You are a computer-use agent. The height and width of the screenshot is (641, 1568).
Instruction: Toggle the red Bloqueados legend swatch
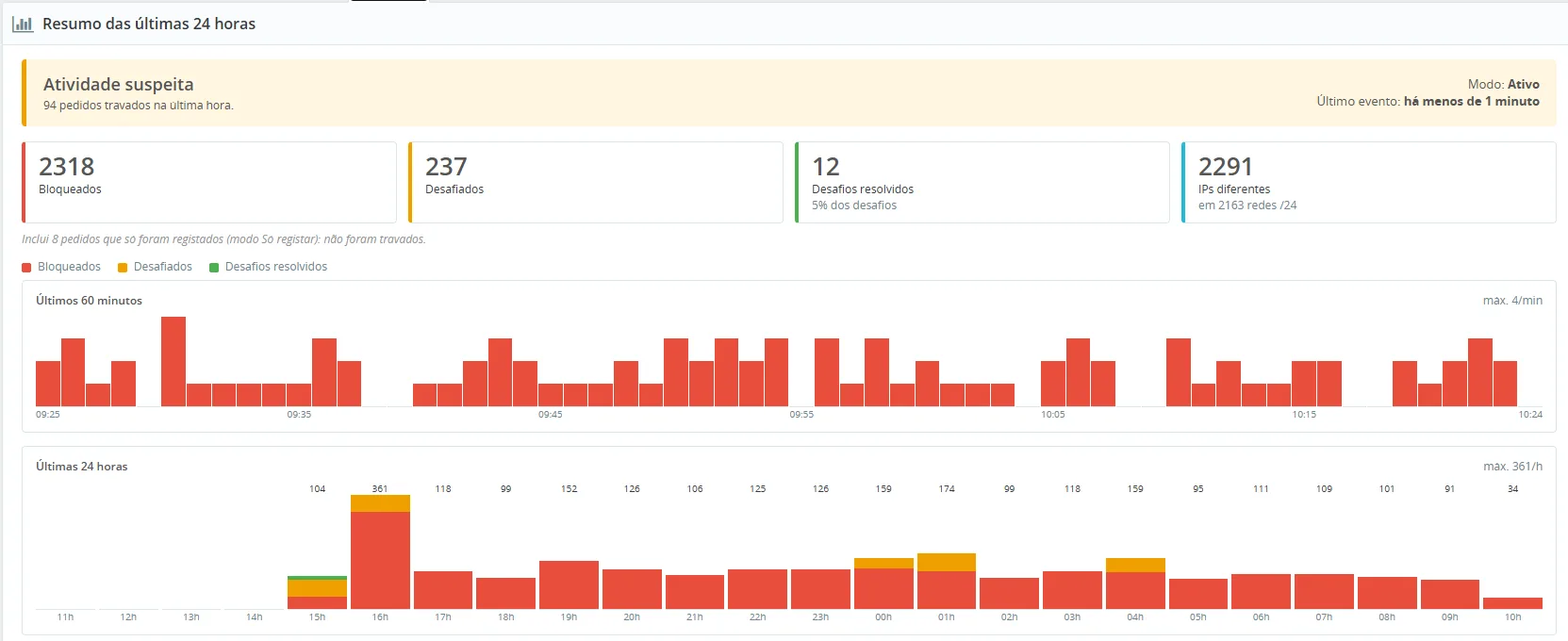[26, 268]
